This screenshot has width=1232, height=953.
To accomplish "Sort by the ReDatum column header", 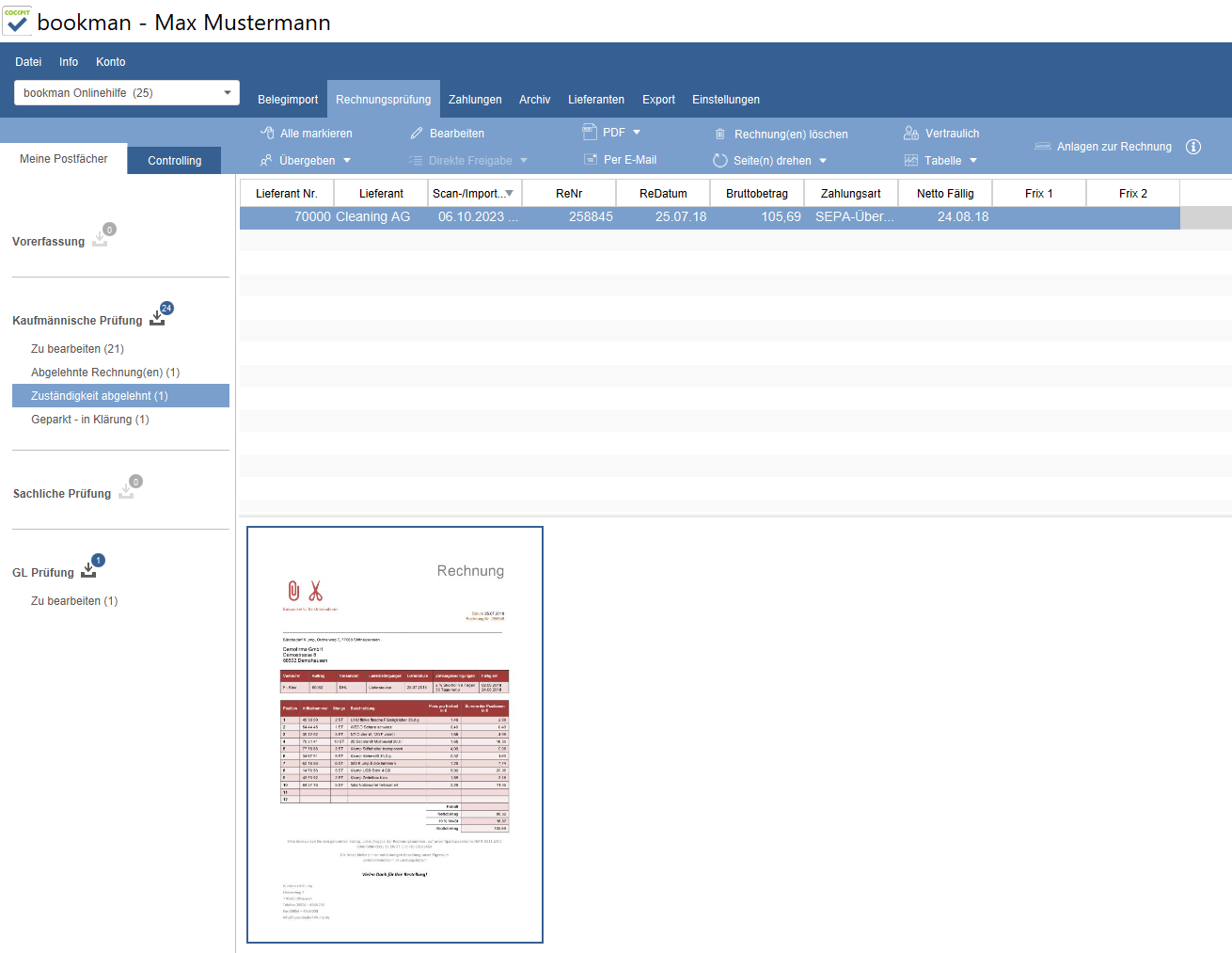I will coord(663,194).
